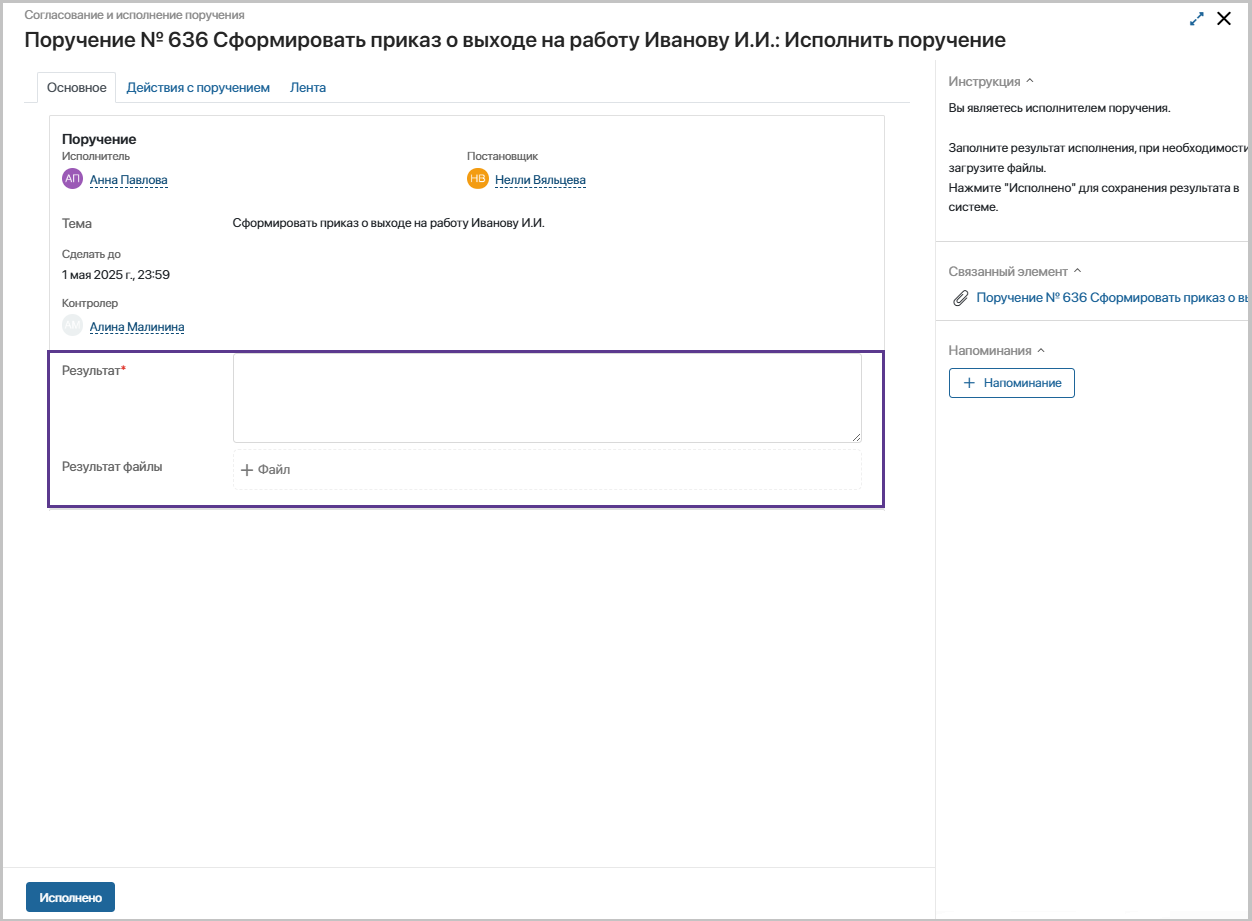
Task: Select the Основное tab
Action: tap(77, 88)
